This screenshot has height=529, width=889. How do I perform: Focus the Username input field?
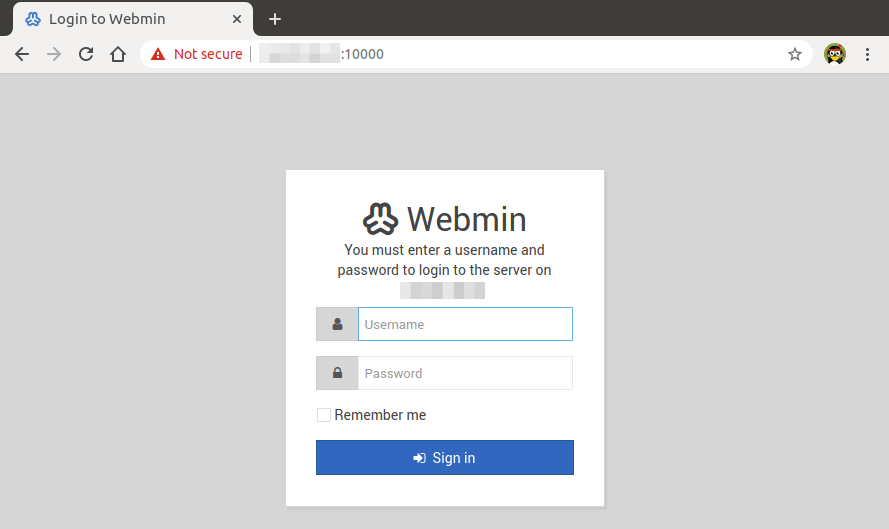coord(465,324)
